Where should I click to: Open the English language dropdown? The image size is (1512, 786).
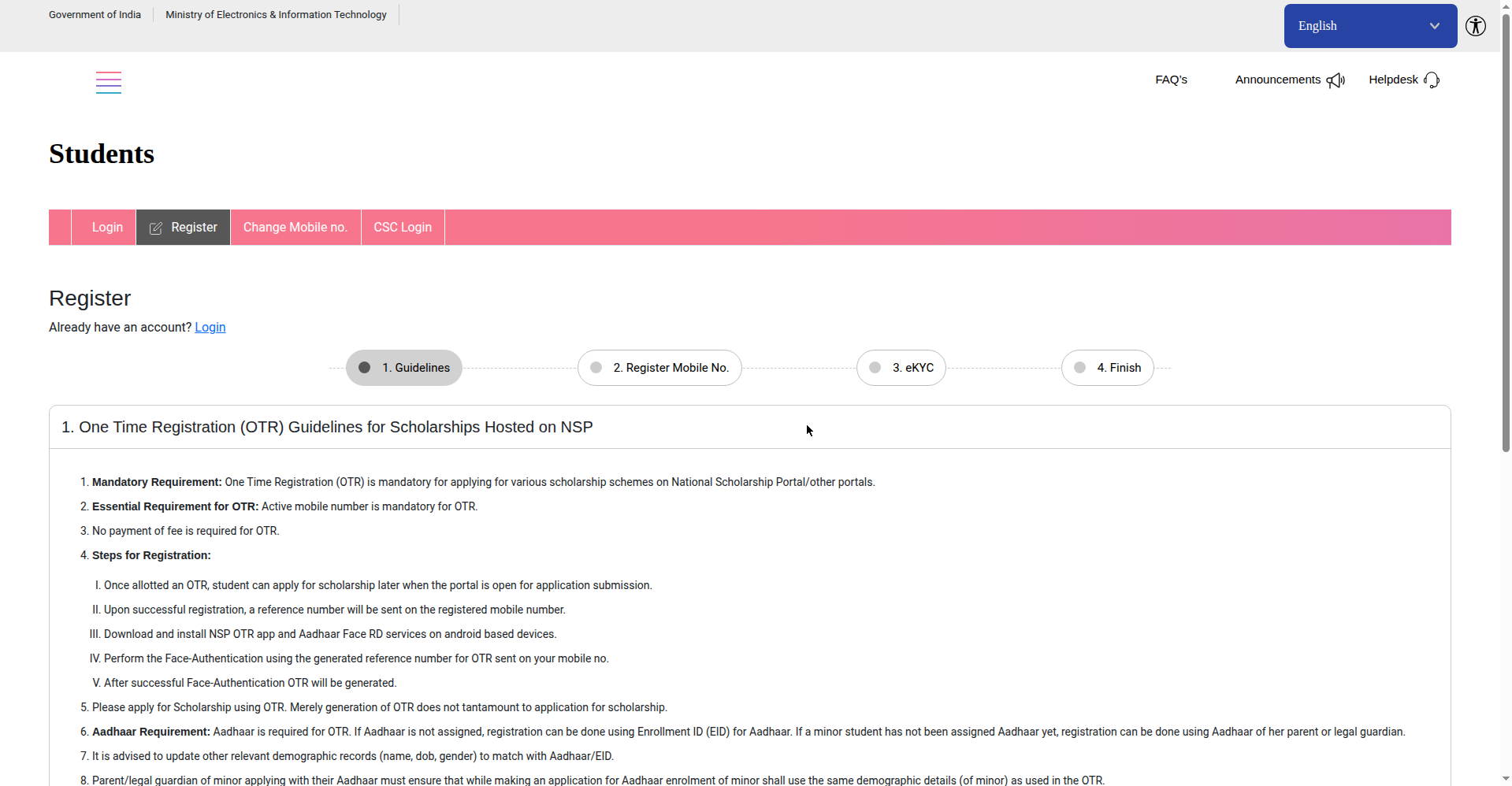coord(1370,26)
